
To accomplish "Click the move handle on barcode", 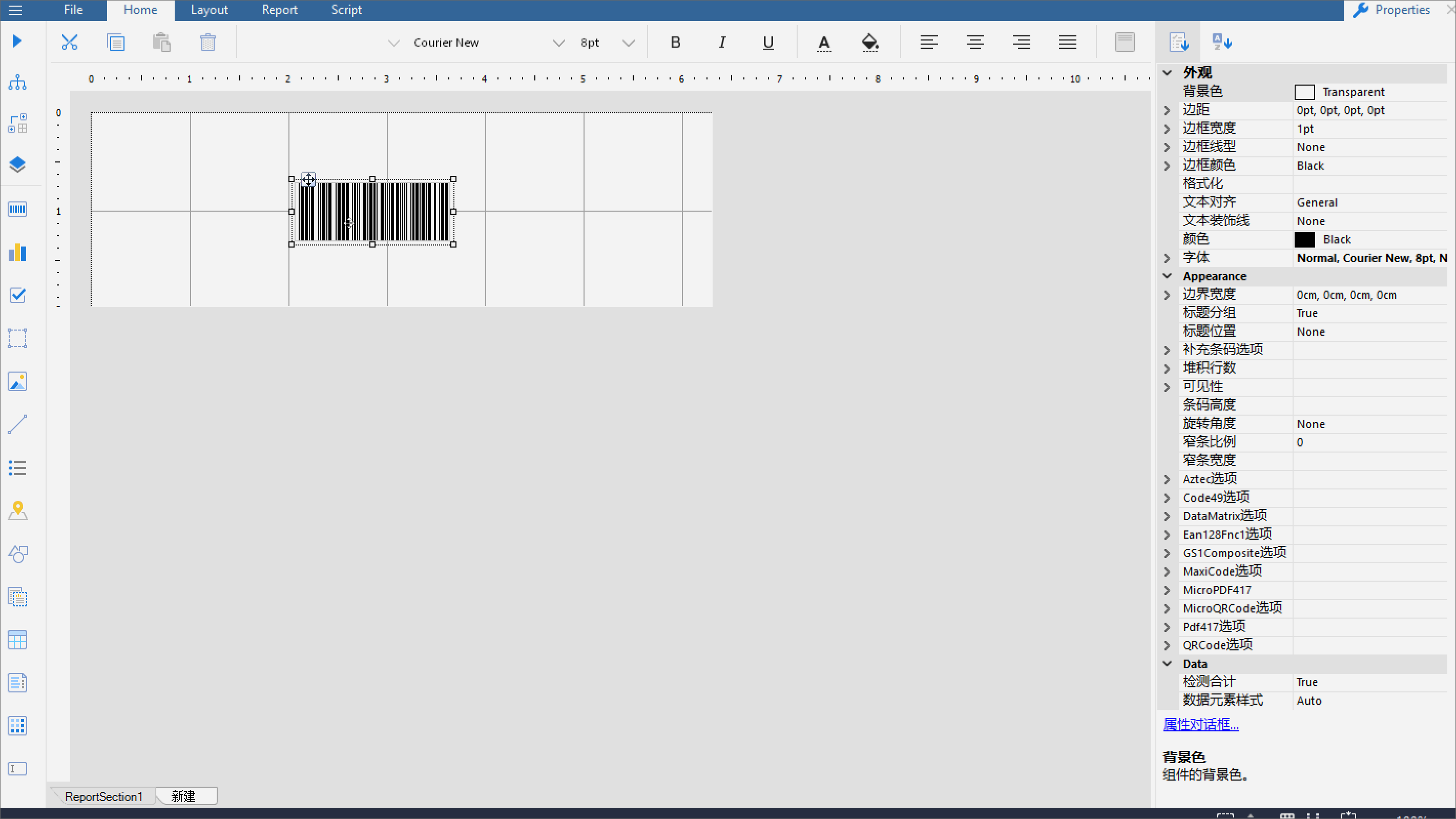I will [308, 179].
